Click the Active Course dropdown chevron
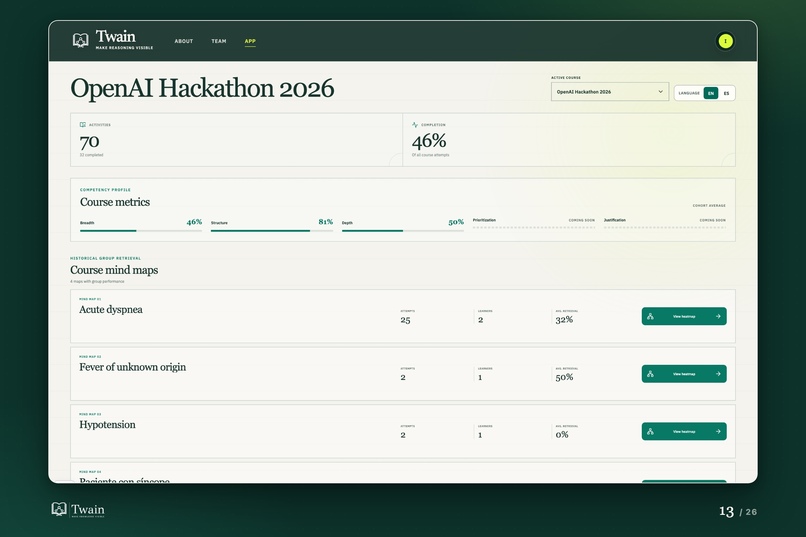This screenshot has height=537, width=806. pos(661,91)
